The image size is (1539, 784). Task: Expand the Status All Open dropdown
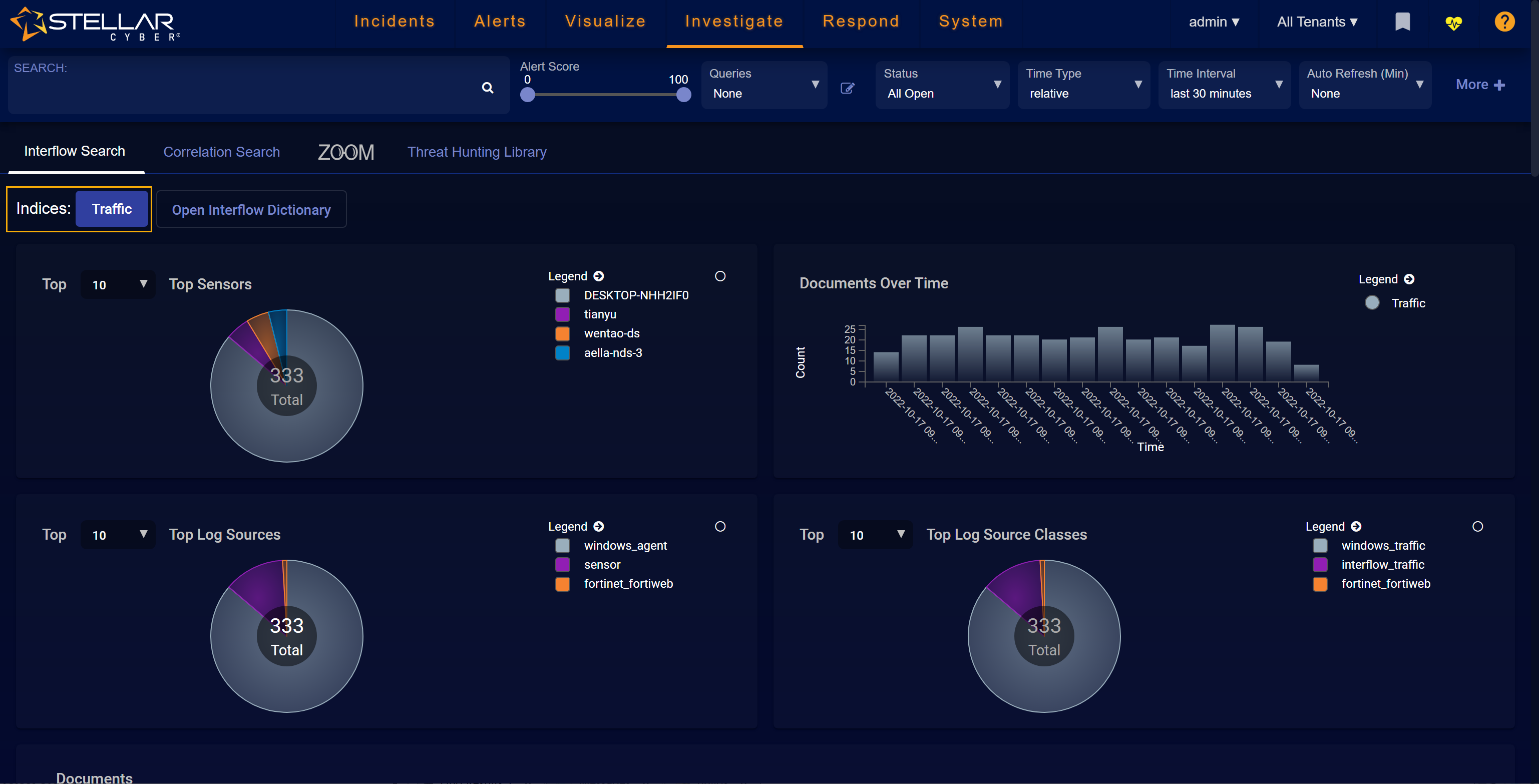[x=942, y=85]
